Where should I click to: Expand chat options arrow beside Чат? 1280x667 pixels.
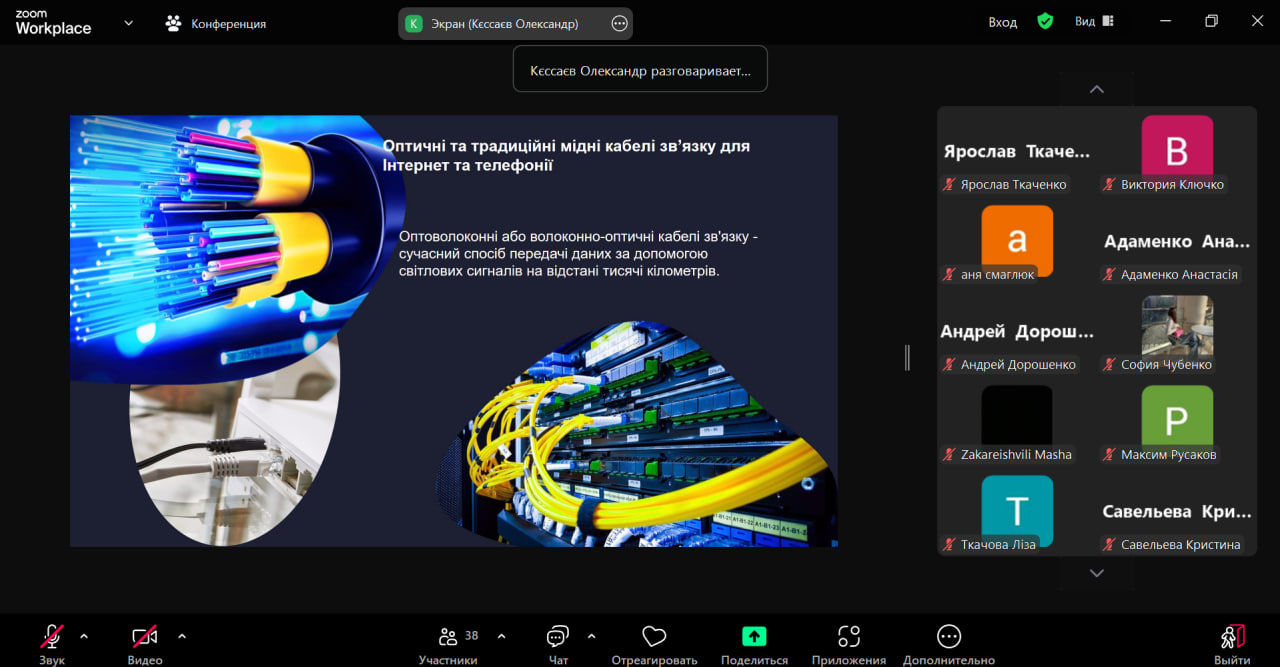click(x=591, y=636)
